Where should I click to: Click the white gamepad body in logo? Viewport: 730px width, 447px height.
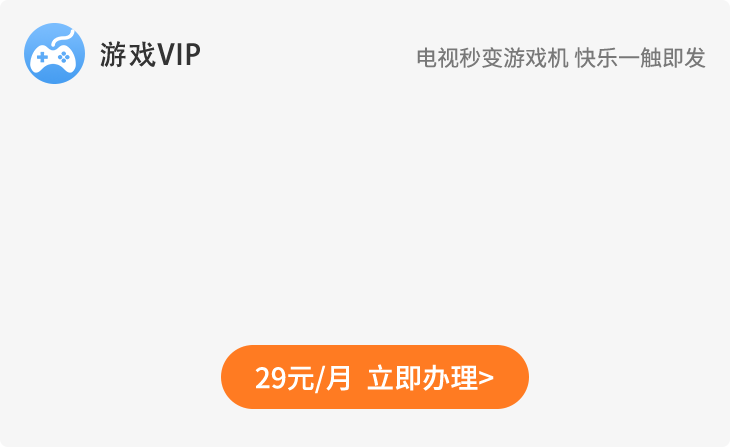[x=52, y=61]
